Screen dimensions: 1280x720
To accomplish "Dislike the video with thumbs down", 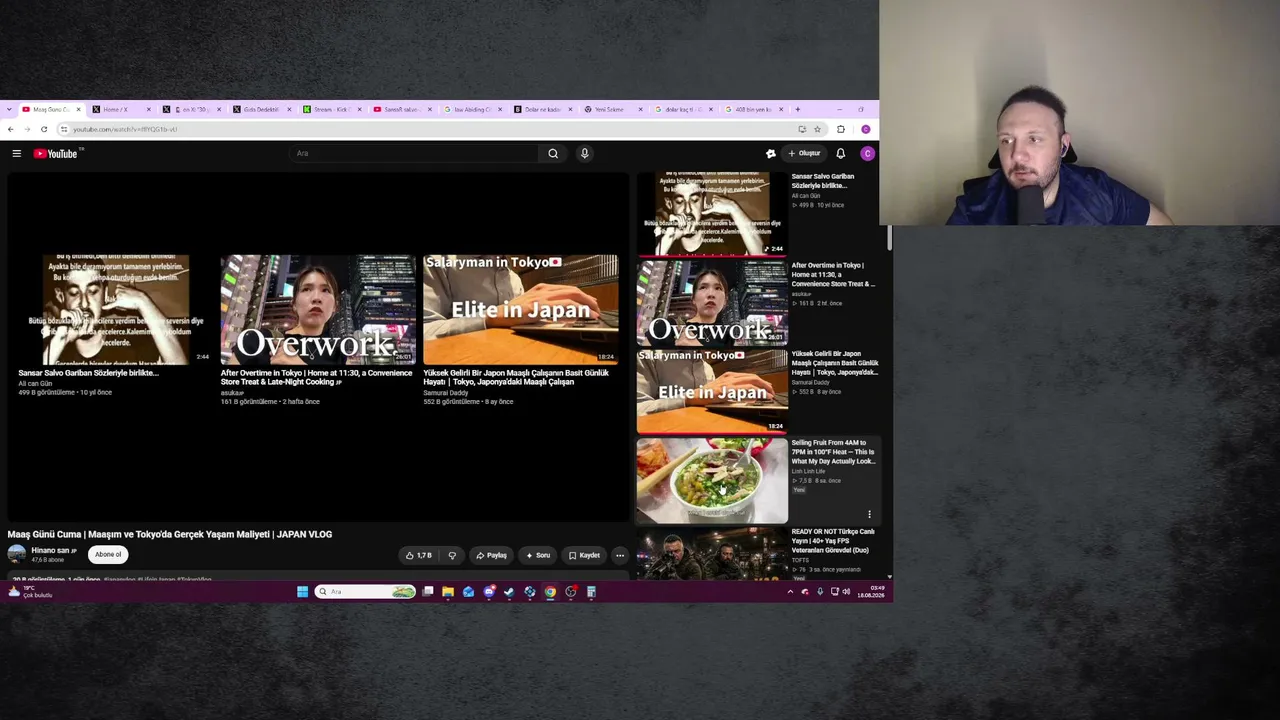I will [452, 555].
